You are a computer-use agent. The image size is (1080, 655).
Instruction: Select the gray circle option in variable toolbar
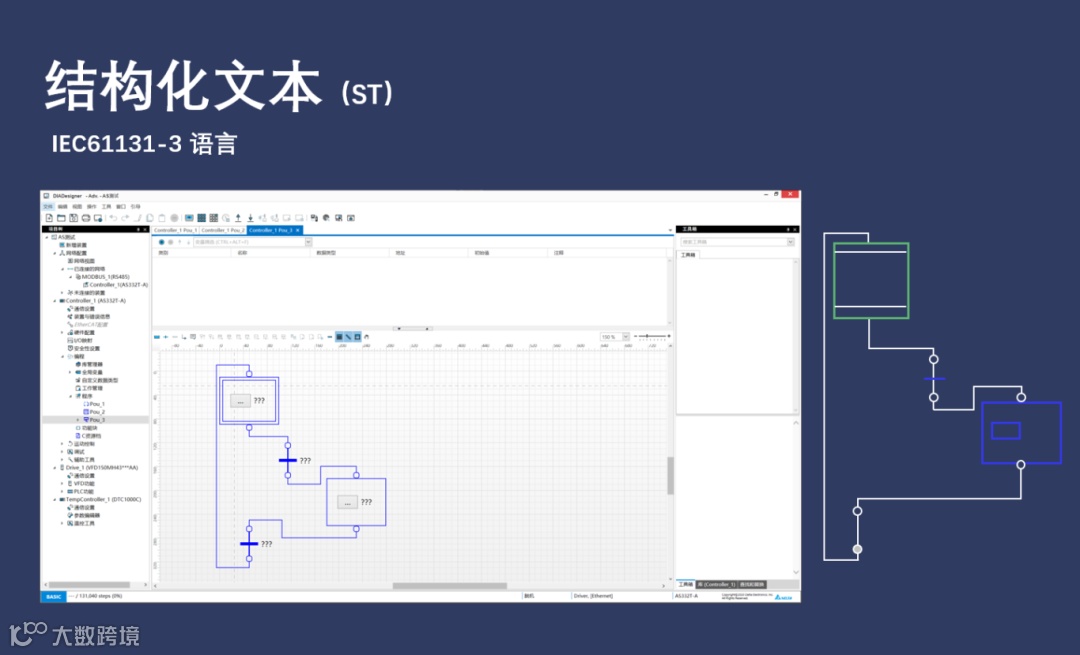click(x=170, y=242)
